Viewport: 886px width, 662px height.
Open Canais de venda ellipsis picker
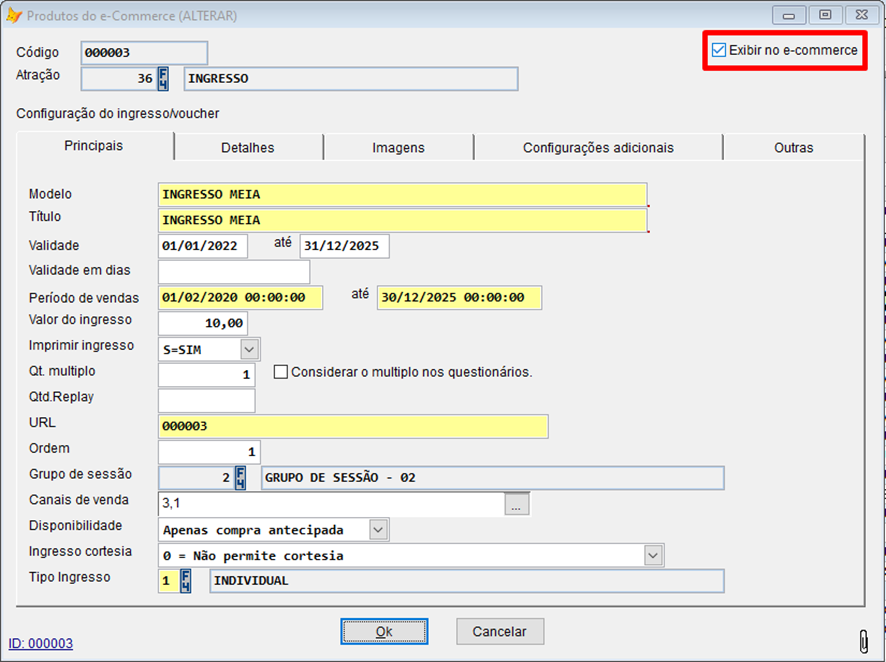click(x=516, y=505)
